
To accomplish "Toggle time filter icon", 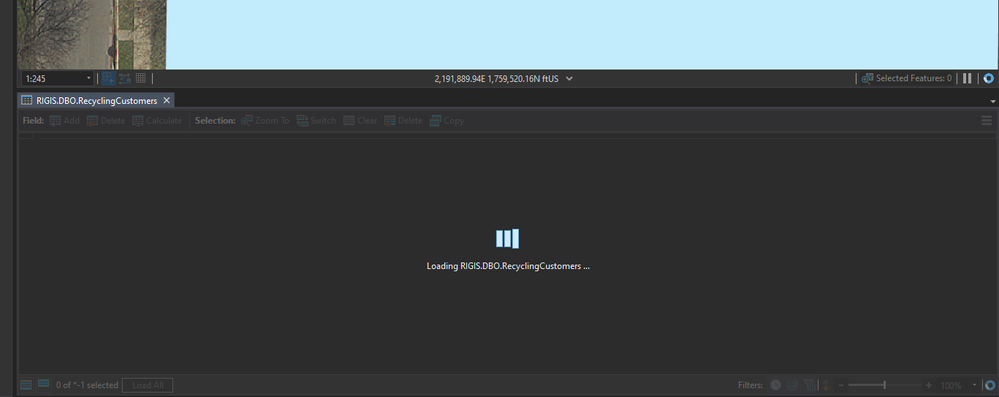I will pos(775,385).
